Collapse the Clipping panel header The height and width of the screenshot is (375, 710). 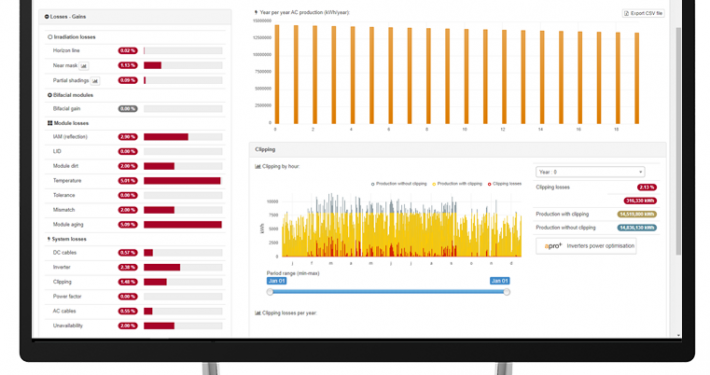point(457,149)
